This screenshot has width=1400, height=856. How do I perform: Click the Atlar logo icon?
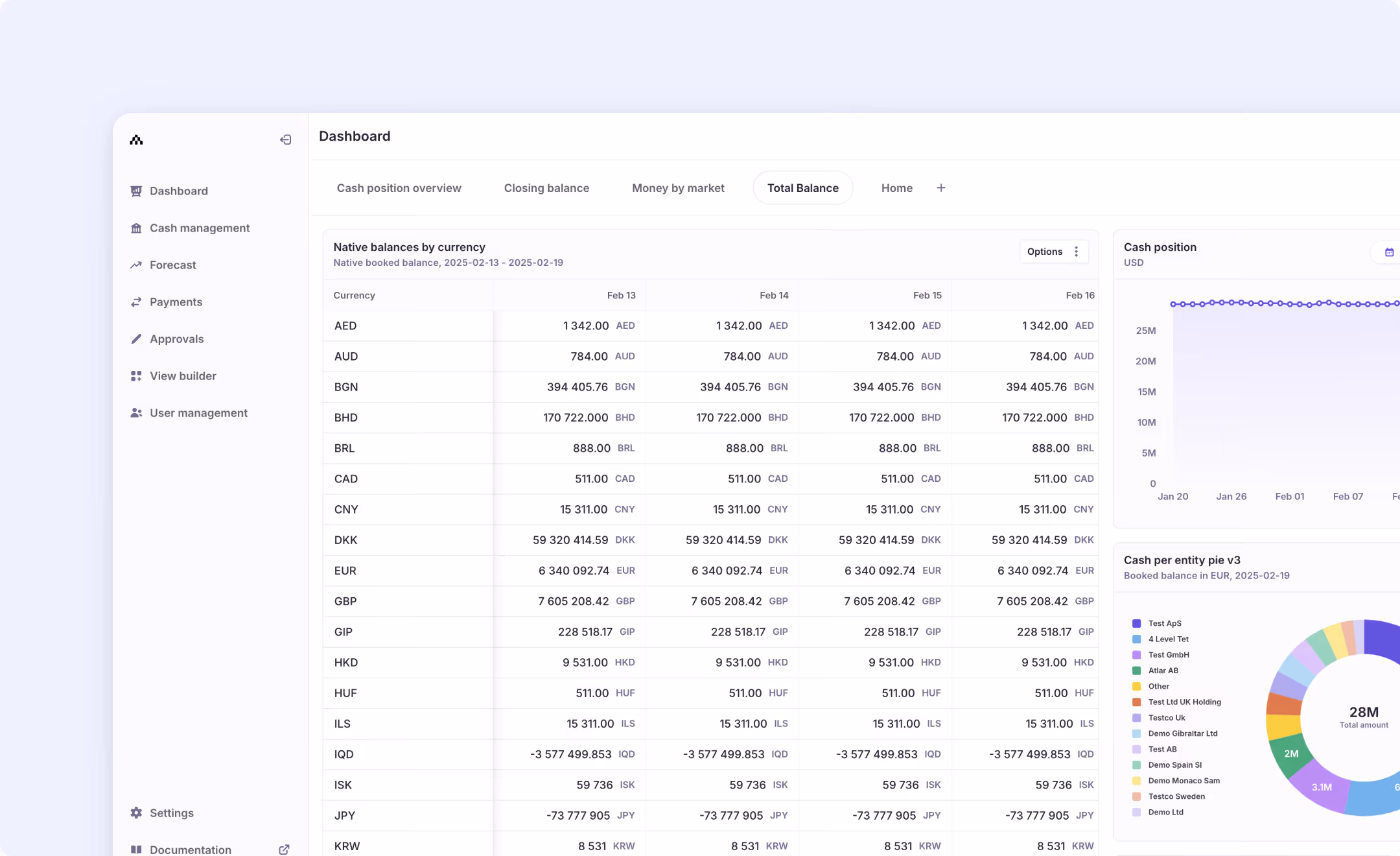coord(136,140)
